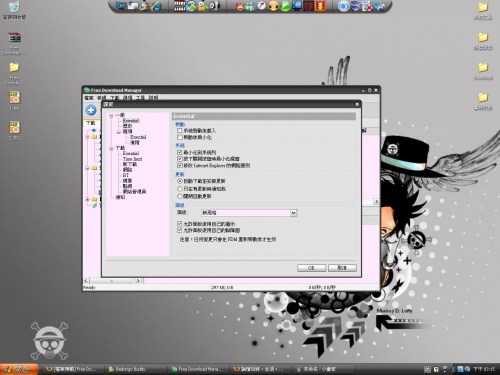Open the third menu in the main menu bar
500x375 pixels.
click(114, 98)
